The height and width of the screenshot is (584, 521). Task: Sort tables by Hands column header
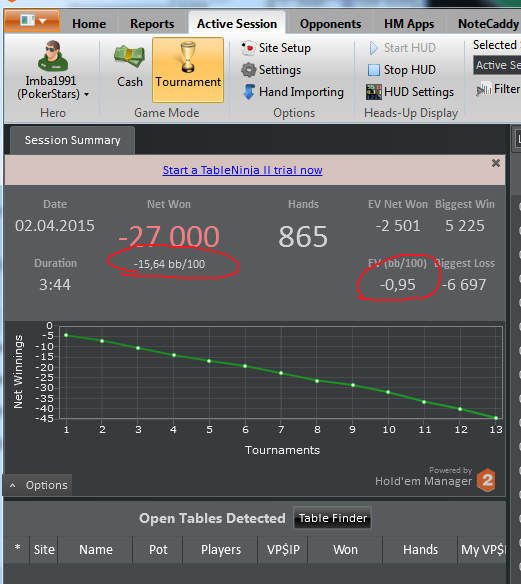(x=420, y=550)
